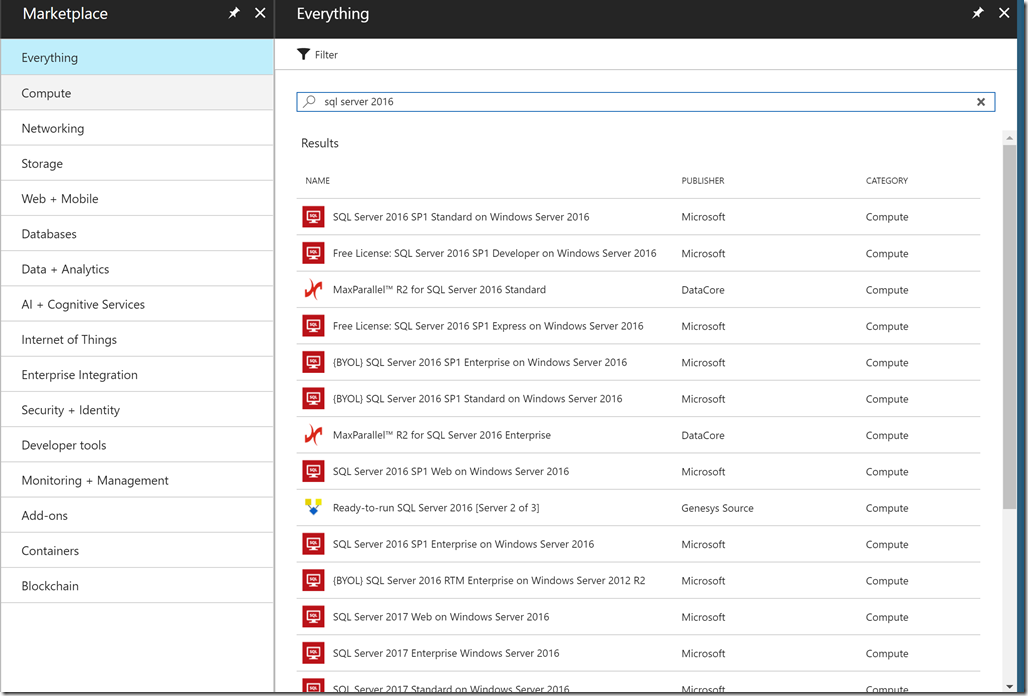Screen dimensions: 1028x696
Task: Click icon of Free License SP1 Express row
Action: (x=313, y=326)
